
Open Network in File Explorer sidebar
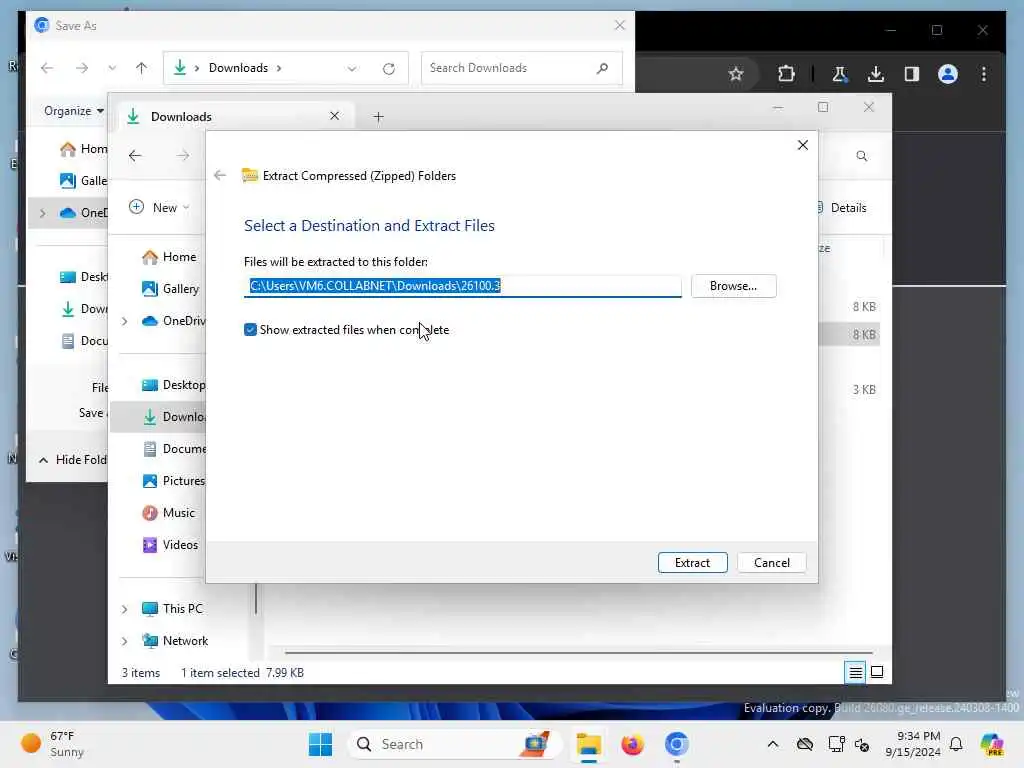point(175,641)
